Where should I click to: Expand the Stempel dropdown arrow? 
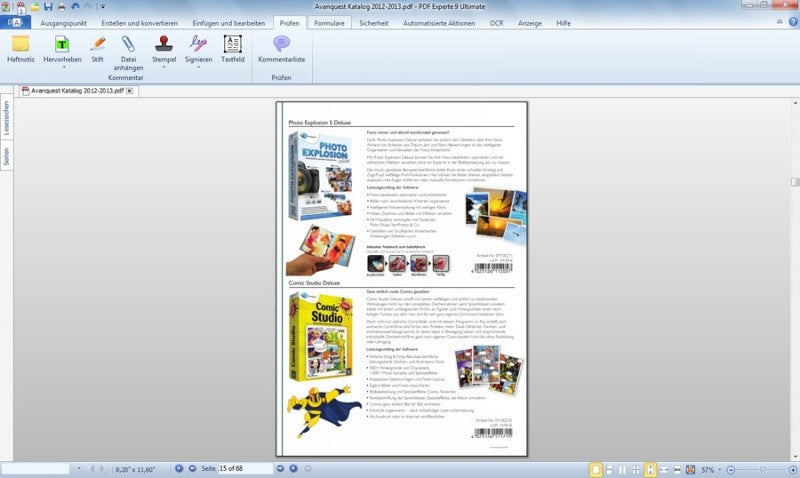click(x=164, y=67)
